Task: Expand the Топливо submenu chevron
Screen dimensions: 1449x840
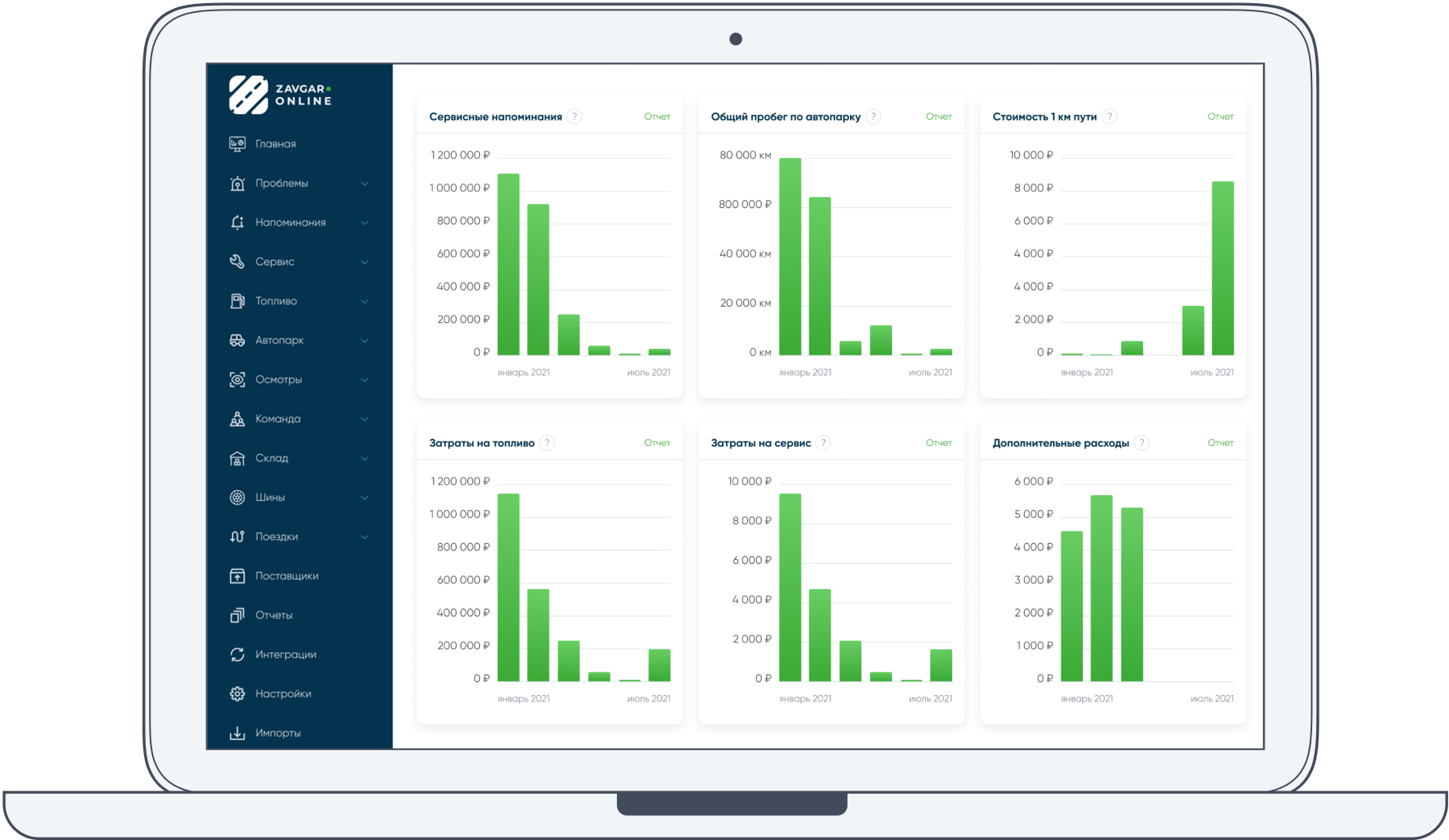Action: click(365, 301)
